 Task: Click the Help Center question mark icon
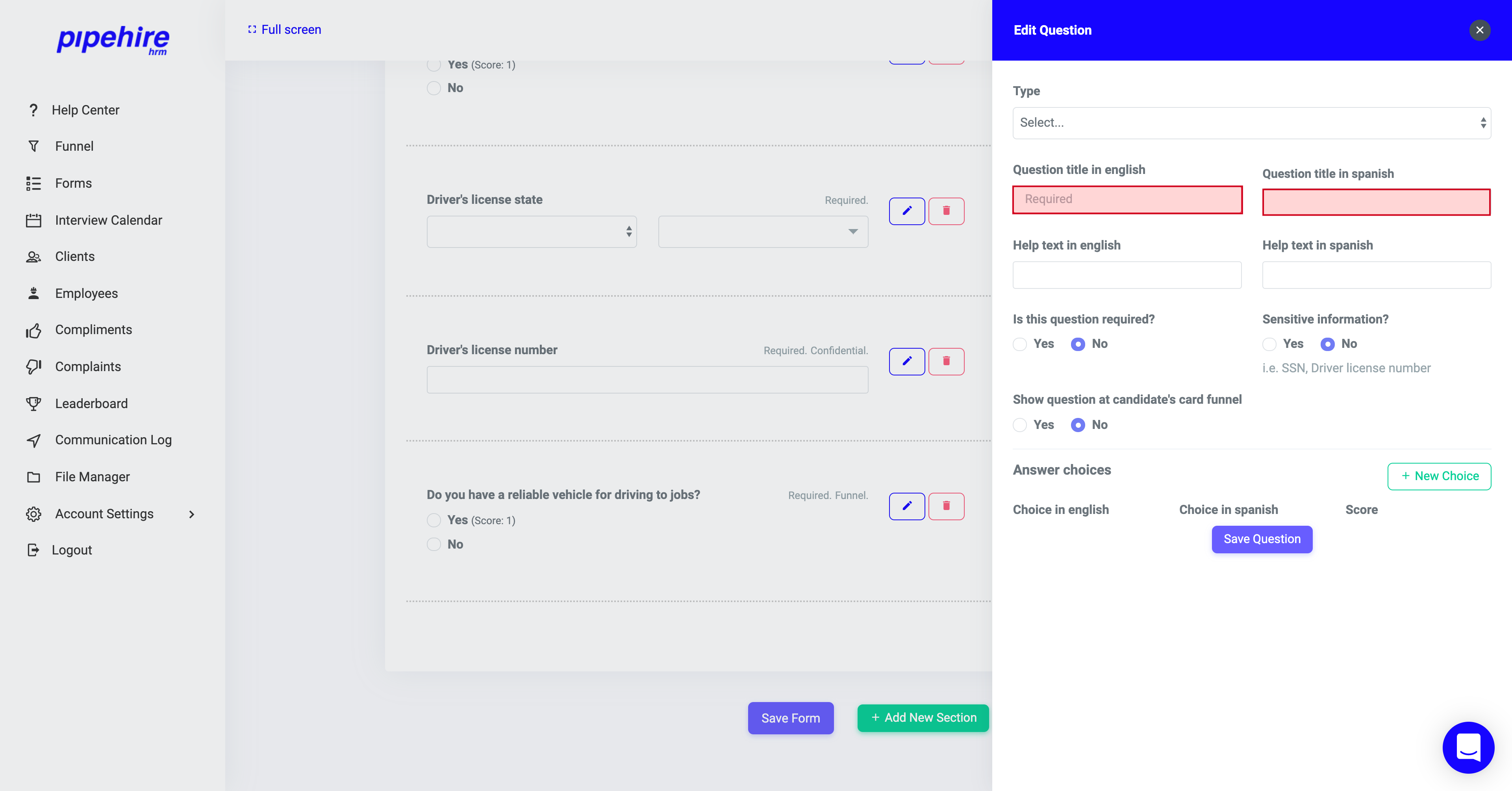pos(33,110)
